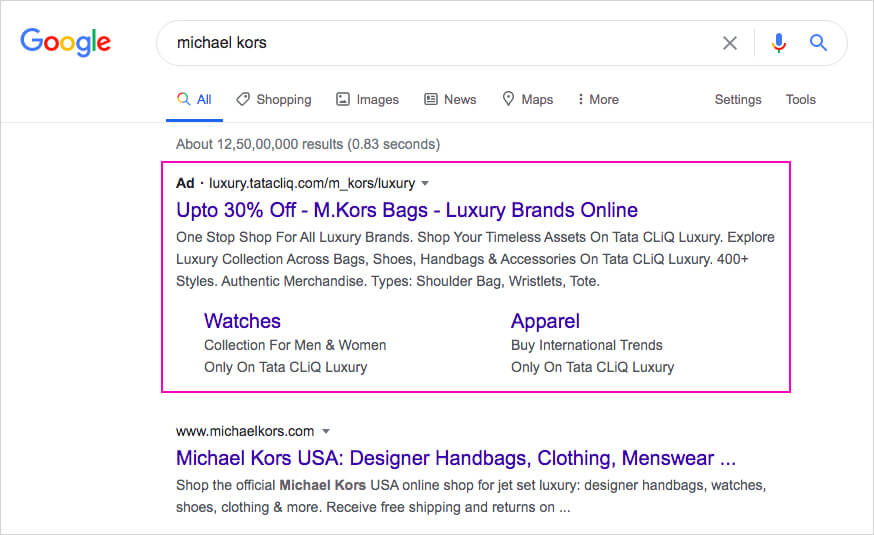
Task: Click the magnifier icon on the All tab
Action: pos(183,99)
